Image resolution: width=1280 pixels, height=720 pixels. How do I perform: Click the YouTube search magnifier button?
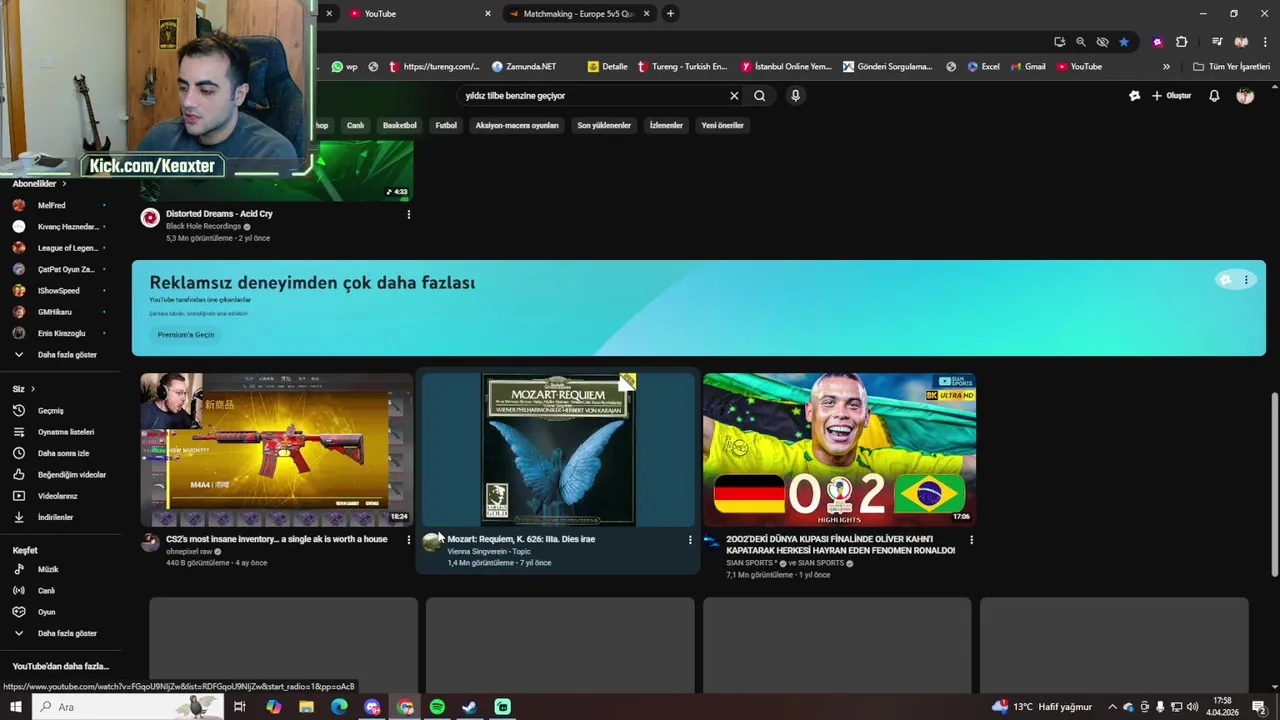click(760, 96)
